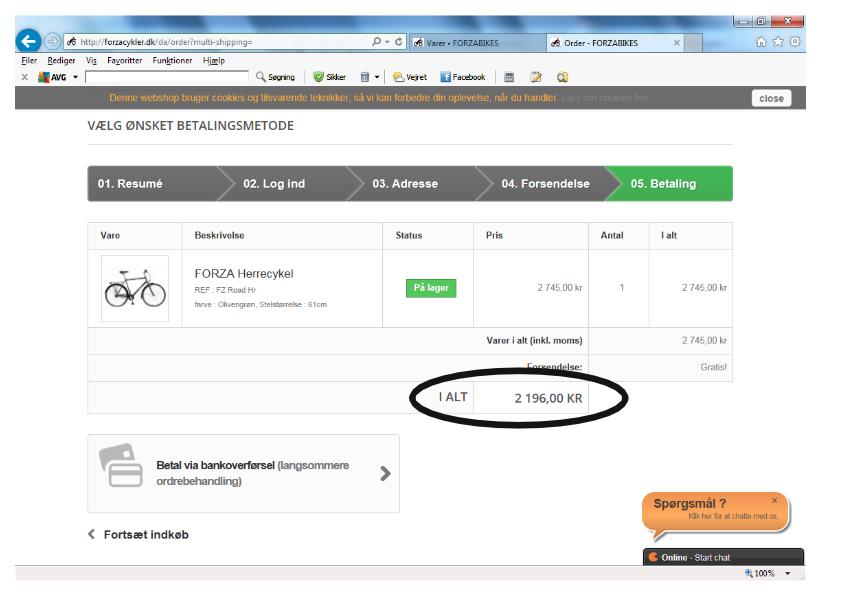Click the Gratis! shipping value
Viewport: 842px width, 595px height.
(x=713, y=367)
